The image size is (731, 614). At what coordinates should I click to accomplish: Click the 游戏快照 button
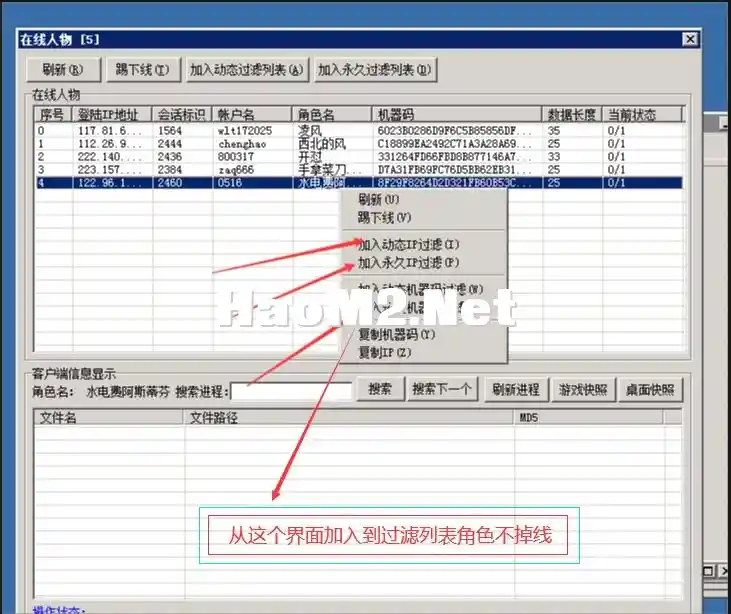tap(583, 389)
